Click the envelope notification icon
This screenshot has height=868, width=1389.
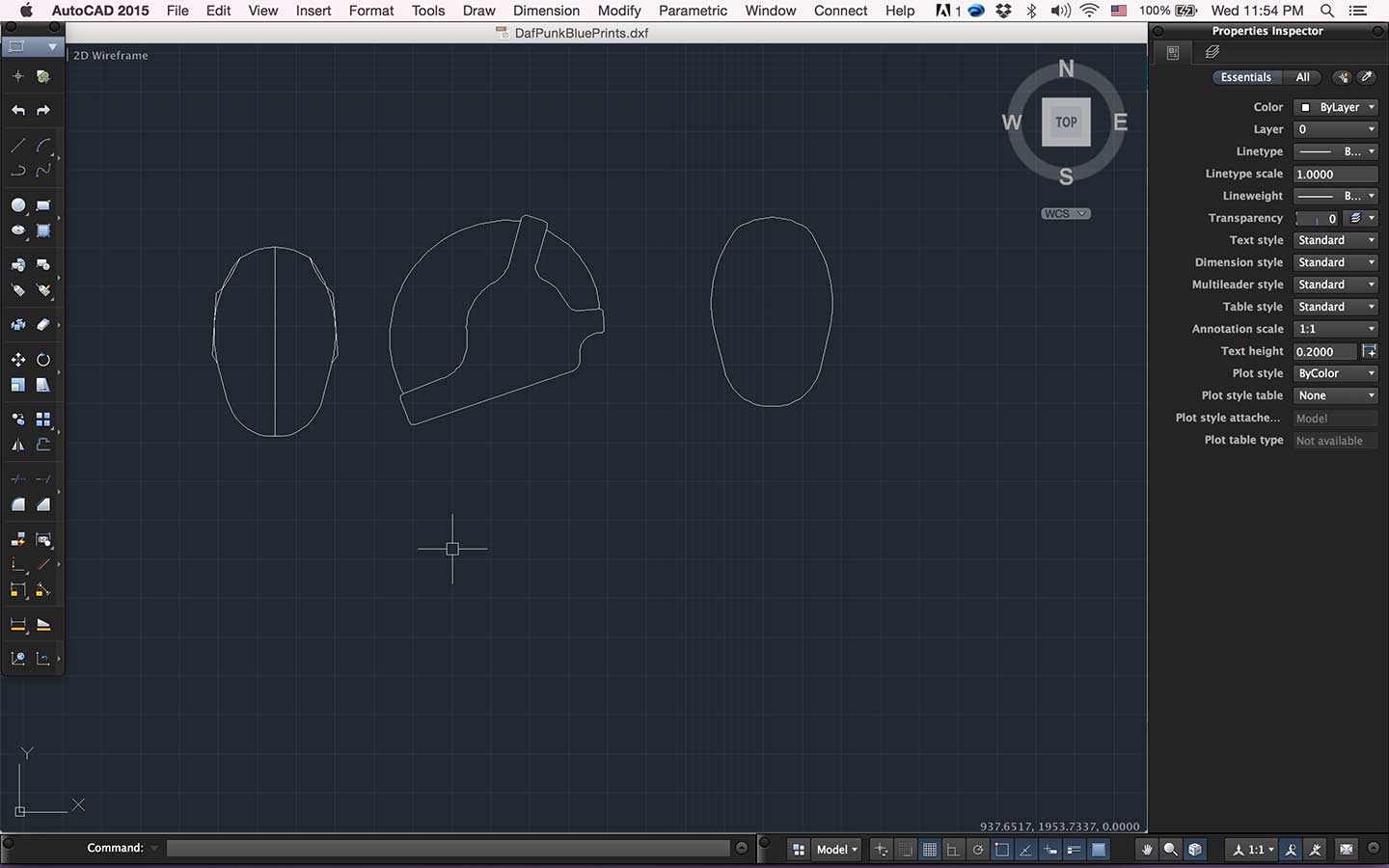(1347, 850)
